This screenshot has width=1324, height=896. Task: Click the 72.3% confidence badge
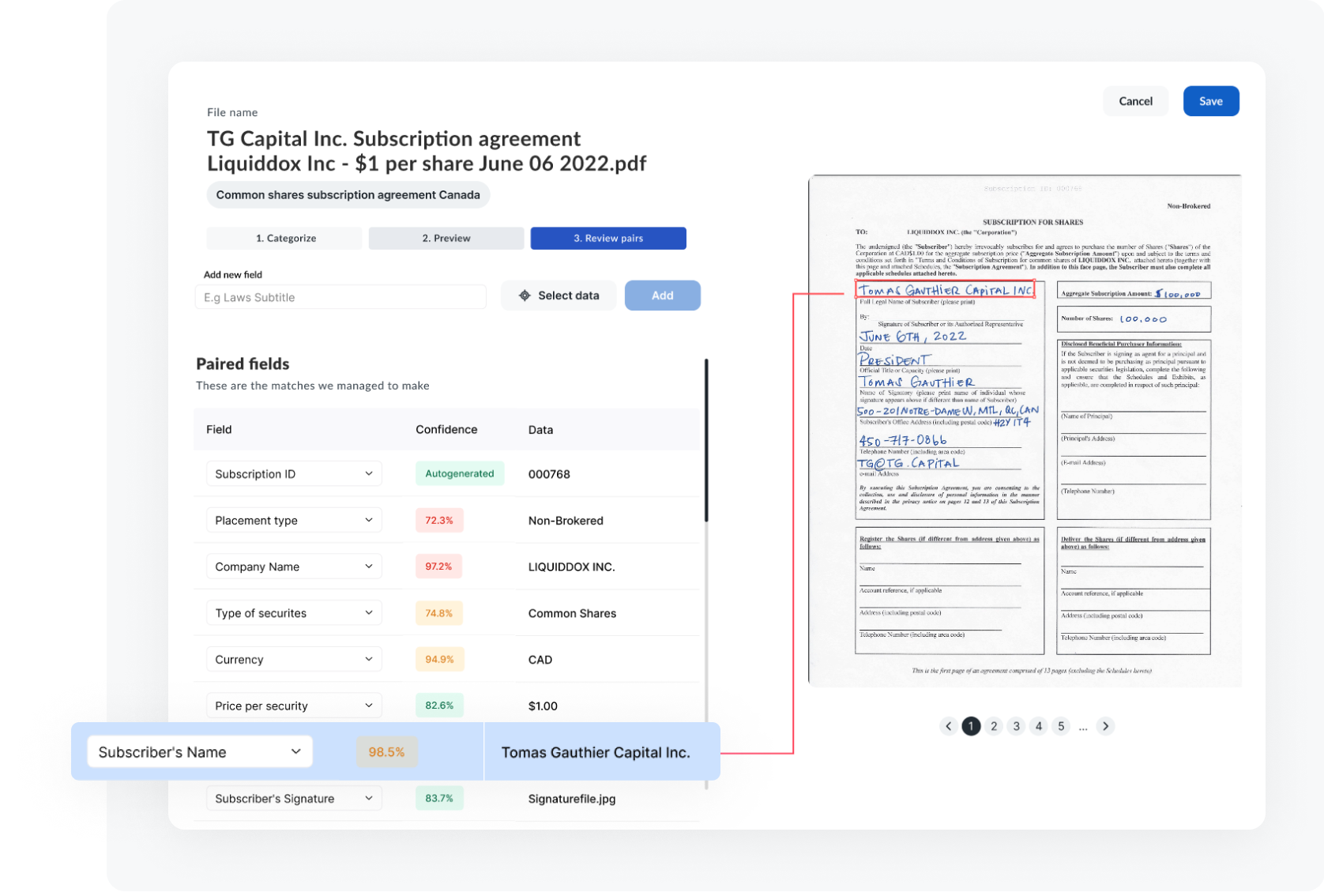click(x=439, y=520)
